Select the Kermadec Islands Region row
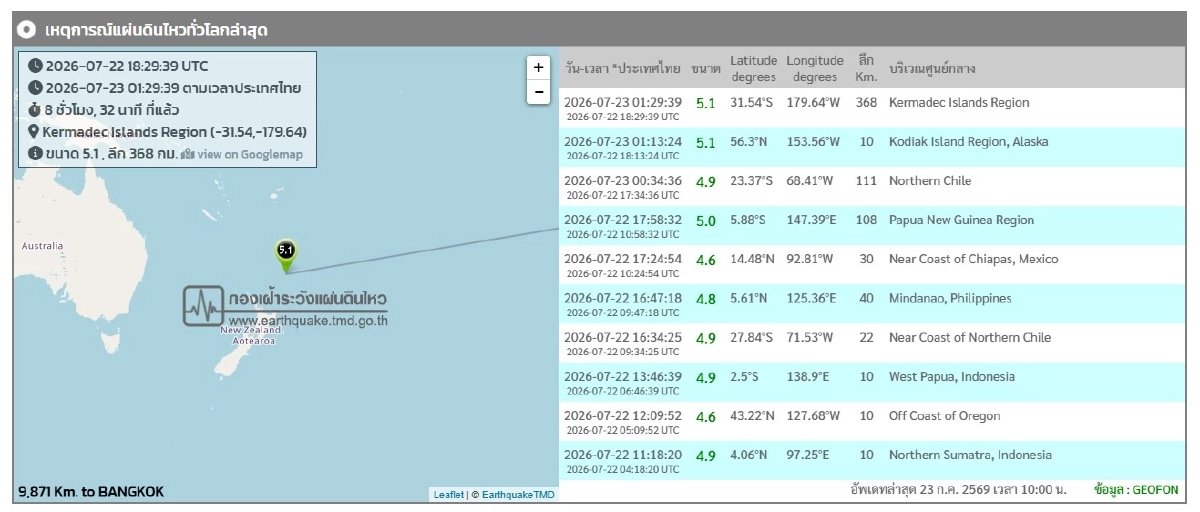 point(872,108)
